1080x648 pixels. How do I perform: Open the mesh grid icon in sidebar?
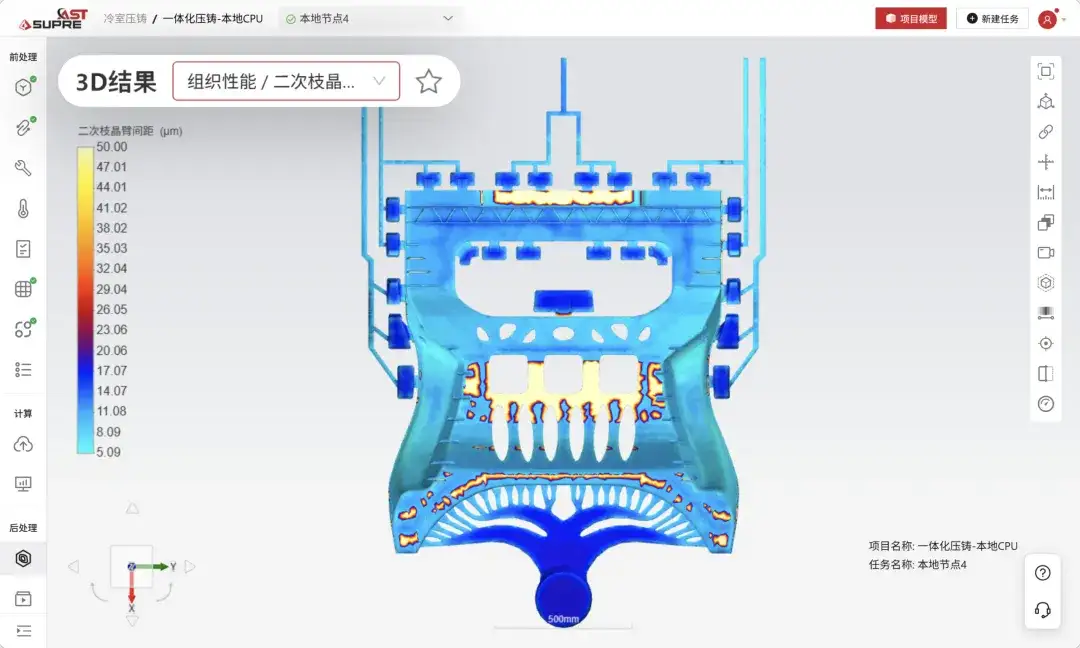[23, 289]
